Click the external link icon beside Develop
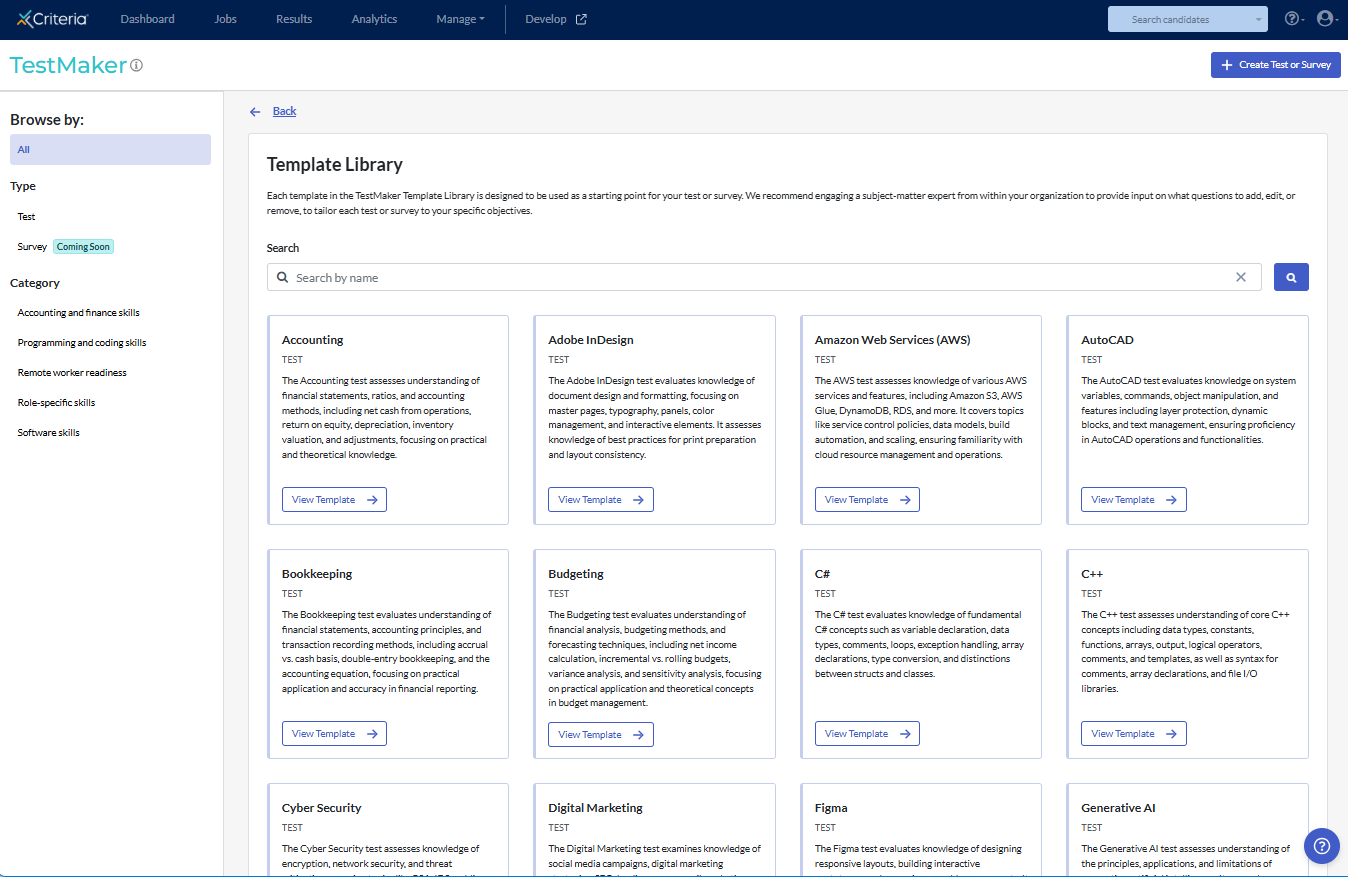The height and width of the screenshot is (877, 1348). [581, 19]
